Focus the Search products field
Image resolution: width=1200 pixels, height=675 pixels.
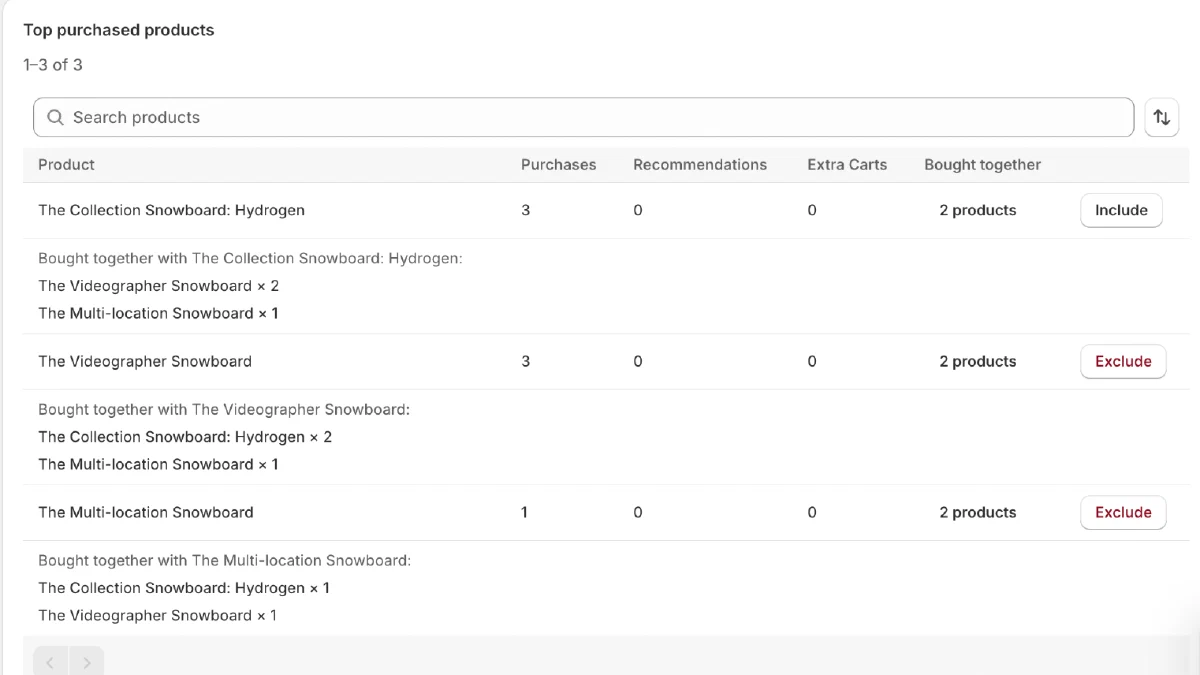click(584, 117)
